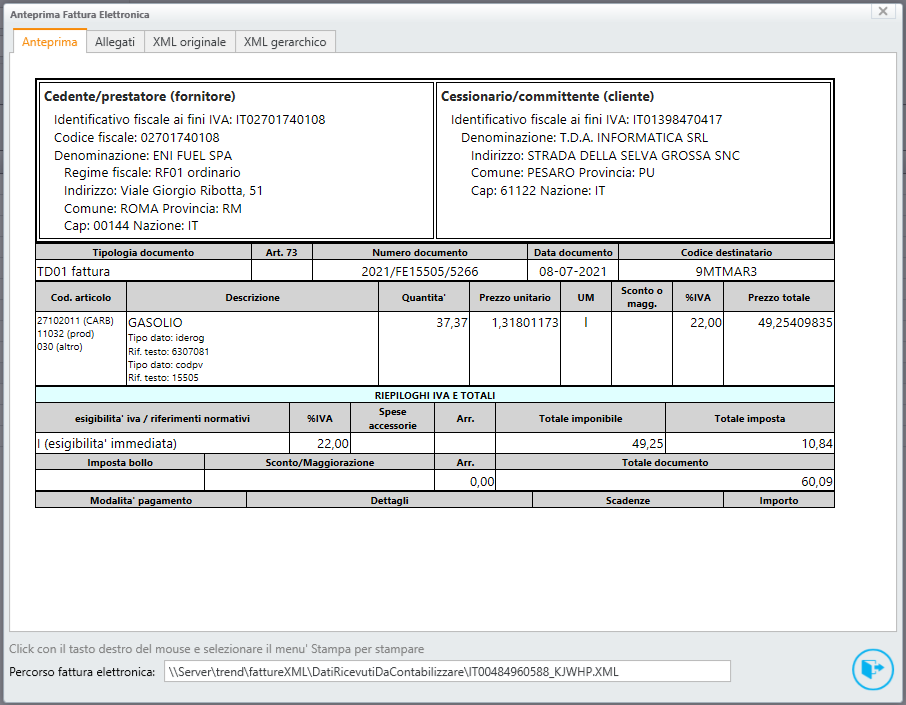Click the GASOLIO description text
Screen dimensions: 906x705
click(155, 322)
